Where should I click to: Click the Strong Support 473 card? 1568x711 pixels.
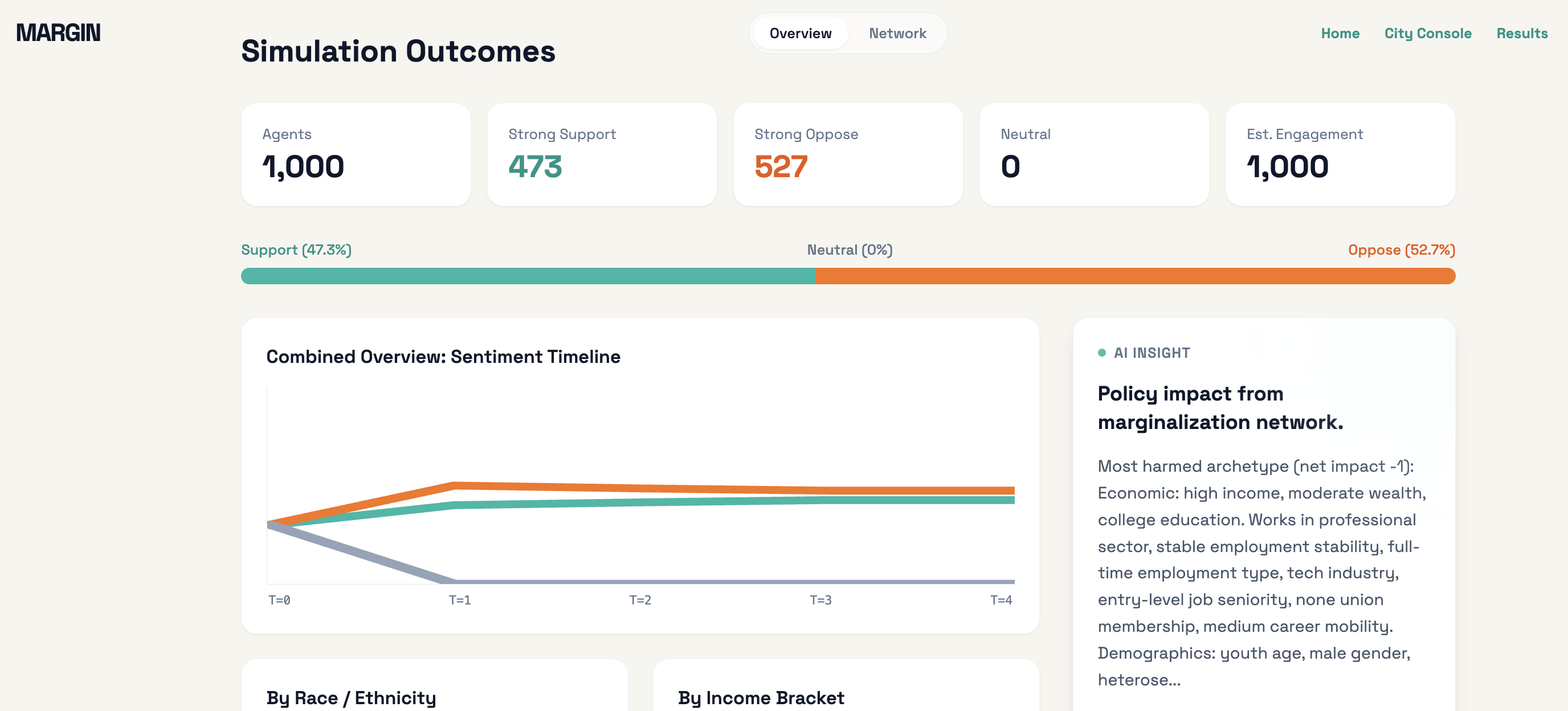pos(602,154)
